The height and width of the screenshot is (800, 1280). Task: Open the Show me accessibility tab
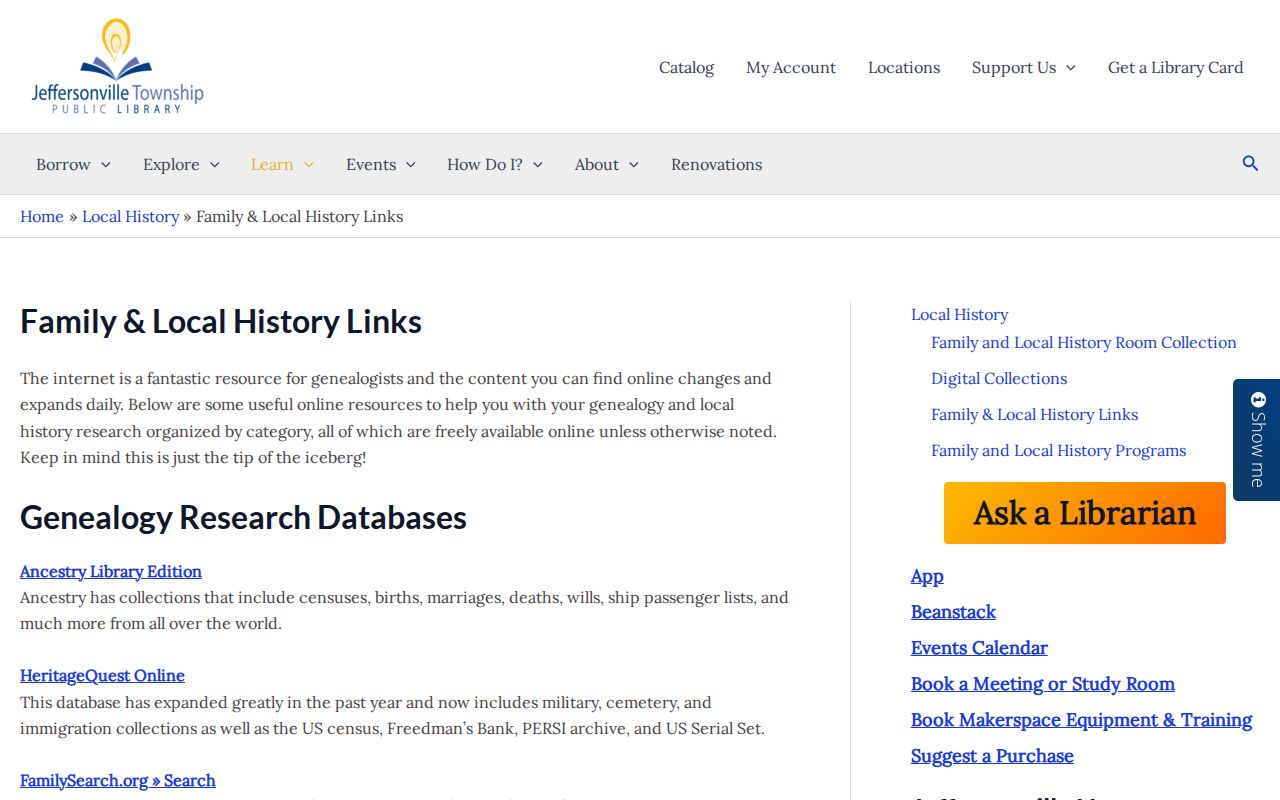click(1256, 440)
